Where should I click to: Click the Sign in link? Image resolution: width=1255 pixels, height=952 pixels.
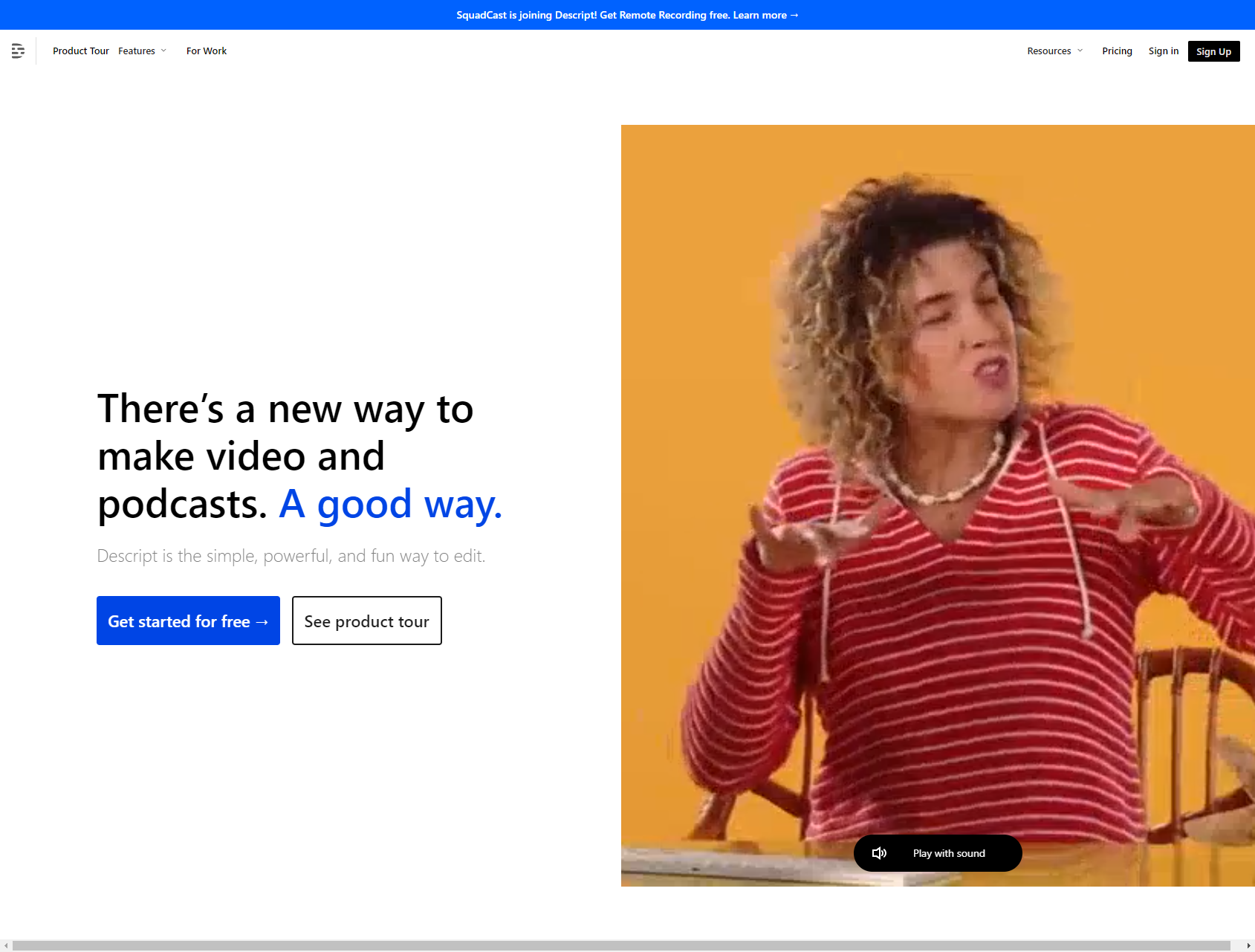(1163, 51)
